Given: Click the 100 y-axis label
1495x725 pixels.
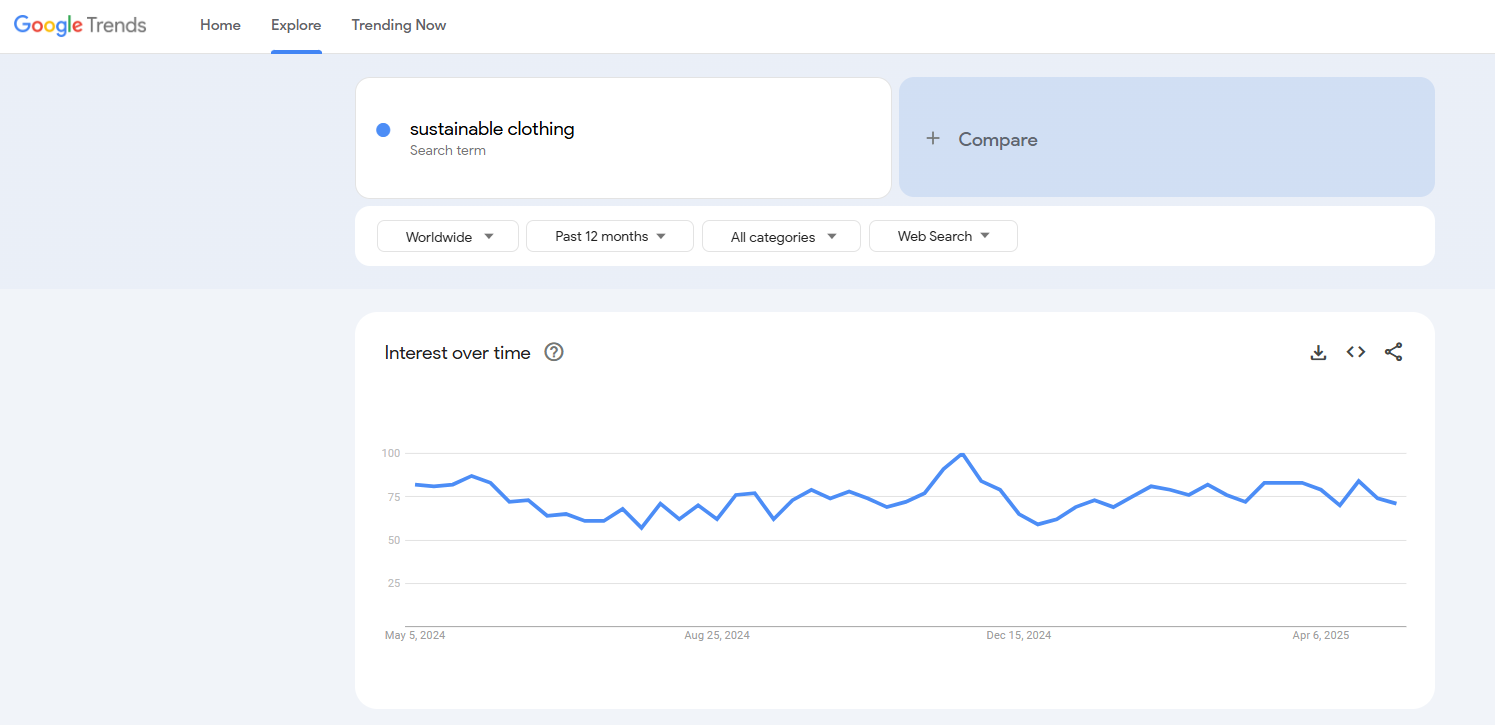Looking at the screenshot, I should click(x=390, y=454).
